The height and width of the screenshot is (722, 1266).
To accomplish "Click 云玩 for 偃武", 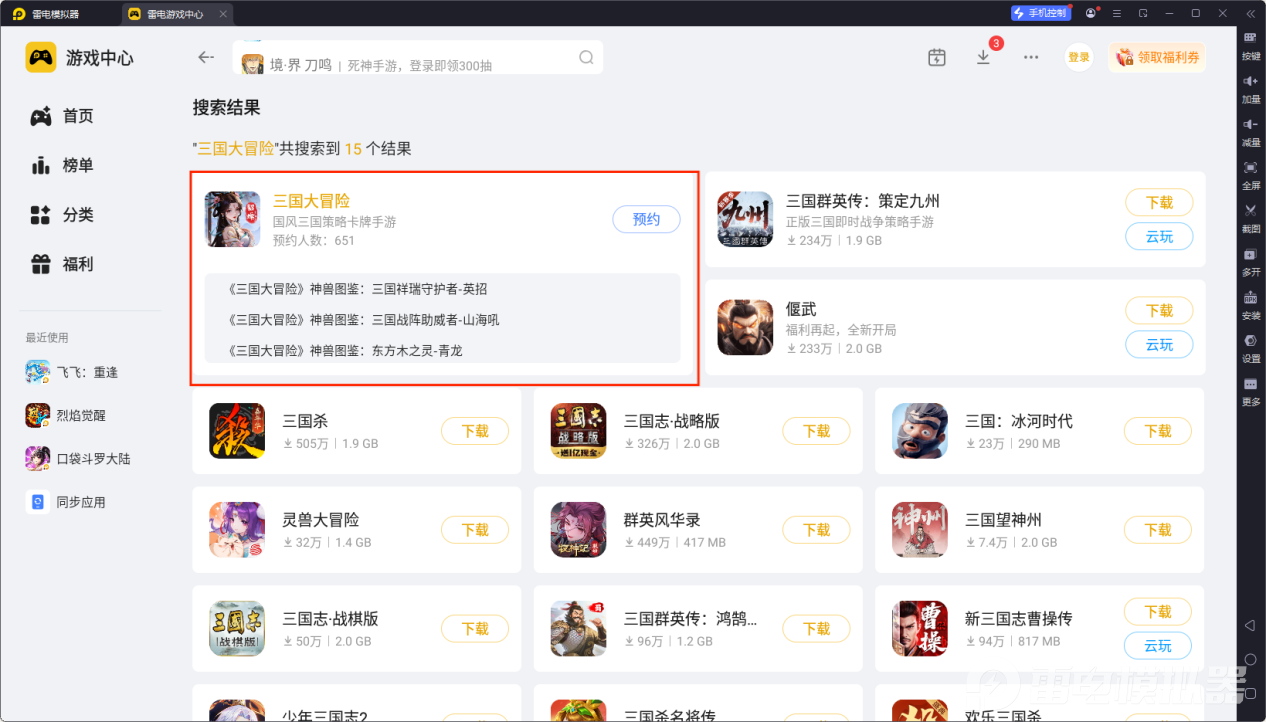I will (x=1159, y=344).
